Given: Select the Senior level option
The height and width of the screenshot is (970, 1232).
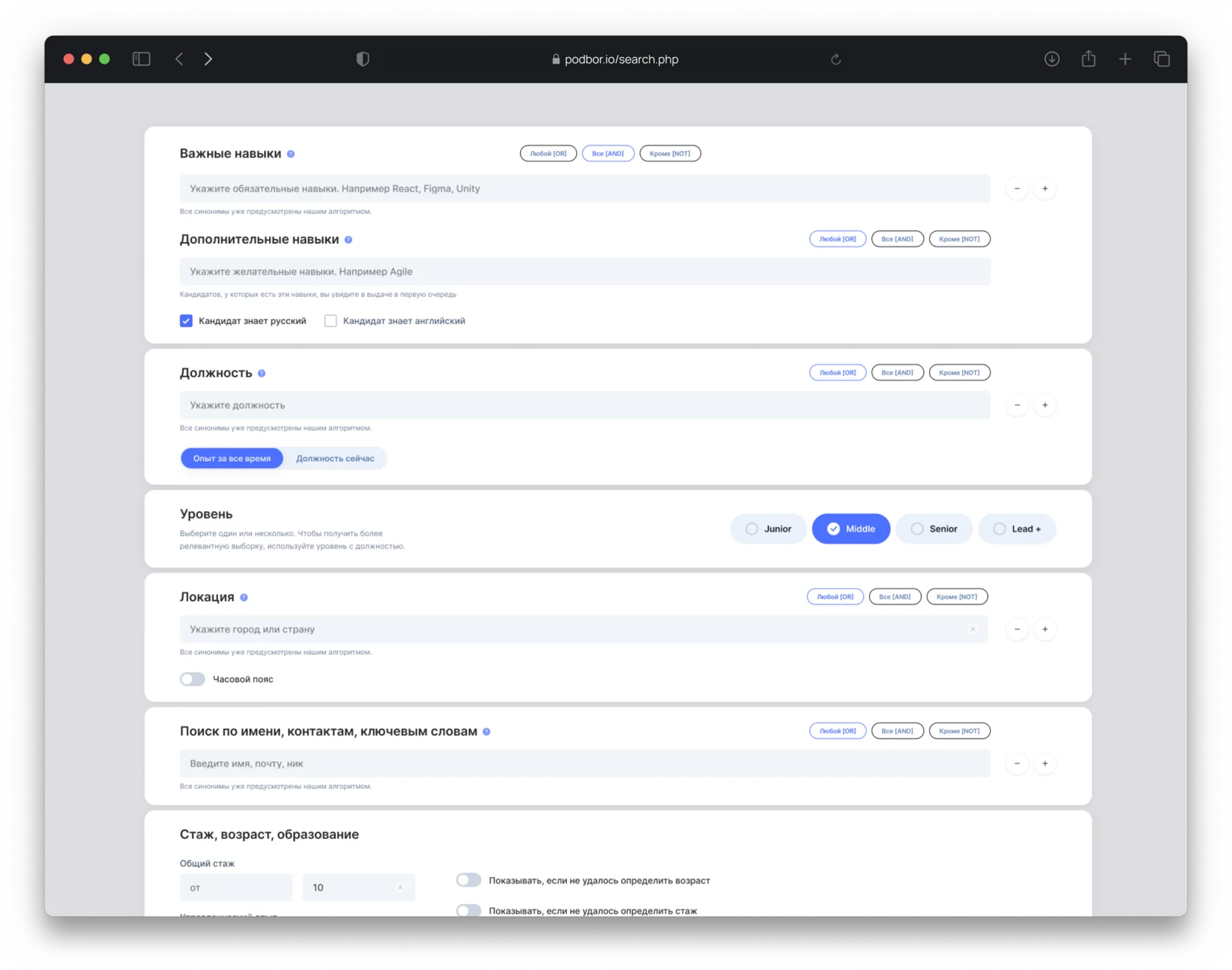Looking at the screenshot, I should 934,529.
